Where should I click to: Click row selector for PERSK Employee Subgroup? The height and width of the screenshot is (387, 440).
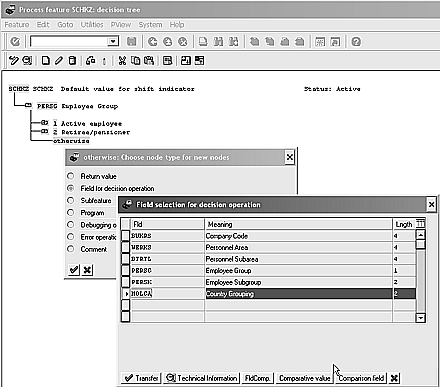125,282
